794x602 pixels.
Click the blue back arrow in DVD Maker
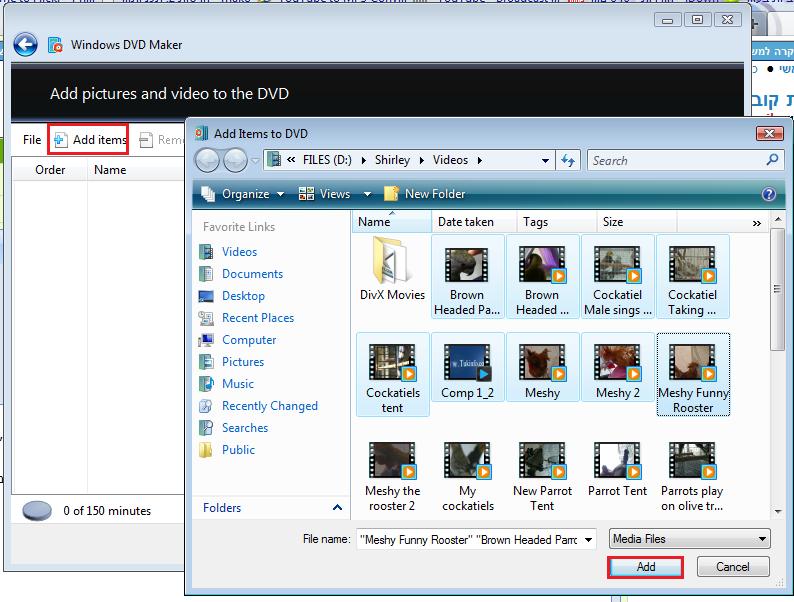pyautogui.click(x=25, y=45)
